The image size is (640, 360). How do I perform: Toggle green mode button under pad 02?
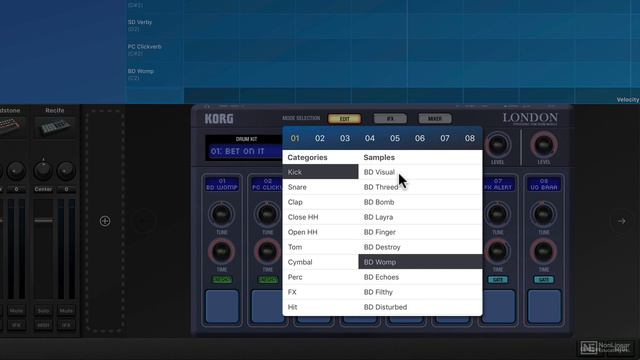[x=268, y=280]
